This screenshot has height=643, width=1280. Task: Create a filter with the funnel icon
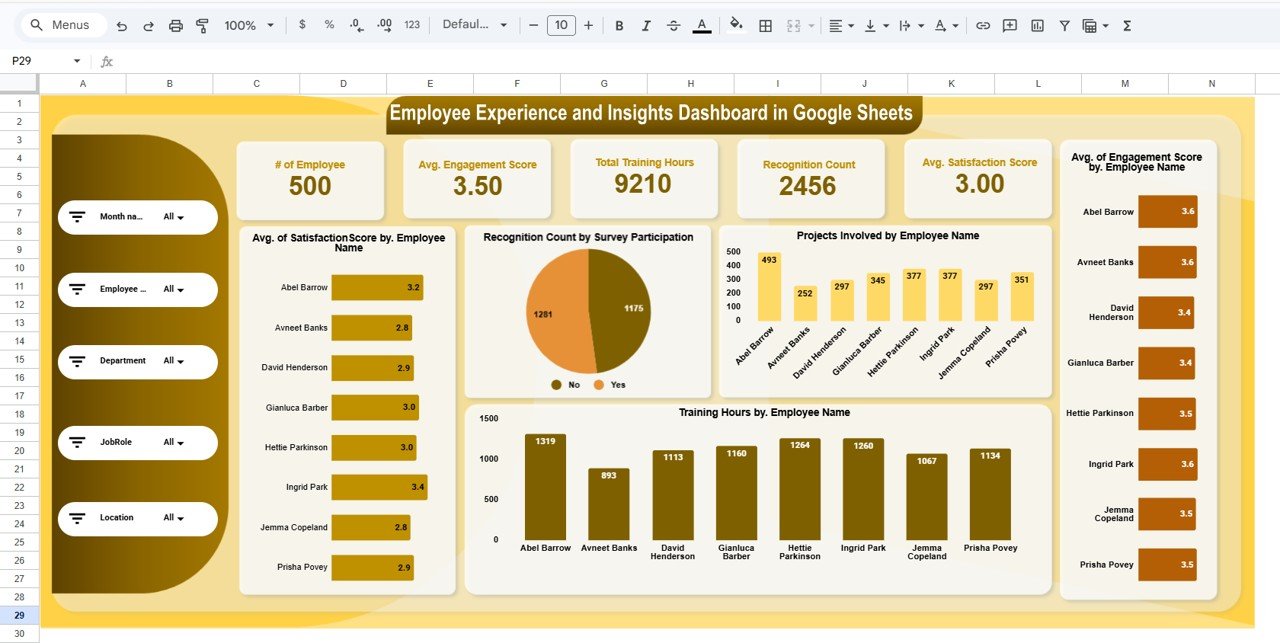[1063, 25]
